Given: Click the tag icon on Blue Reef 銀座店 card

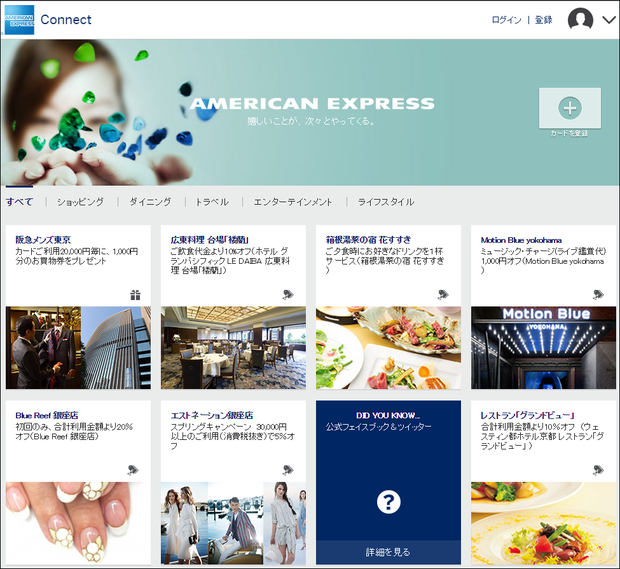Looking at the screenshot, I should 133,470.
